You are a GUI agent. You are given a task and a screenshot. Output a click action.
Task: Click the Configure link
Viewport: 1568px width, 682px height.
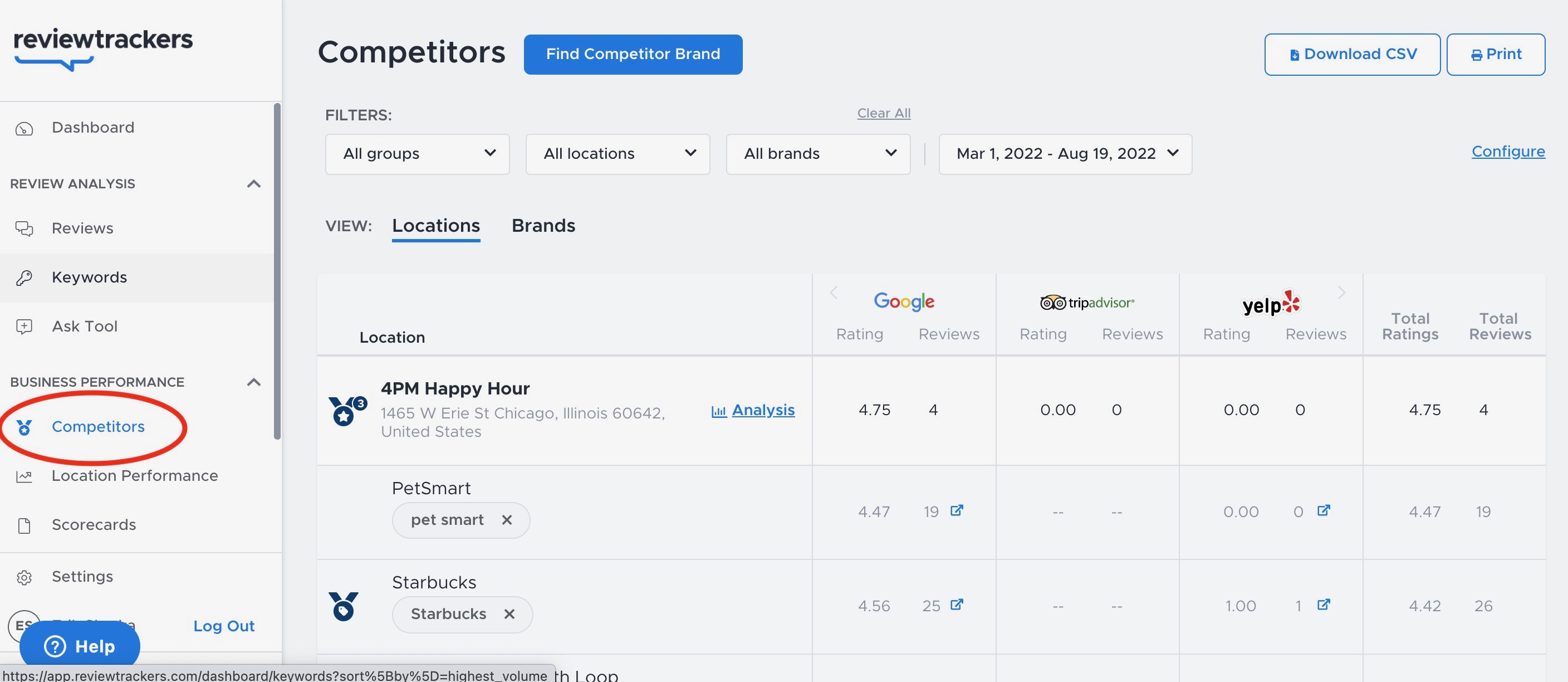click(x=1508, y=152)
